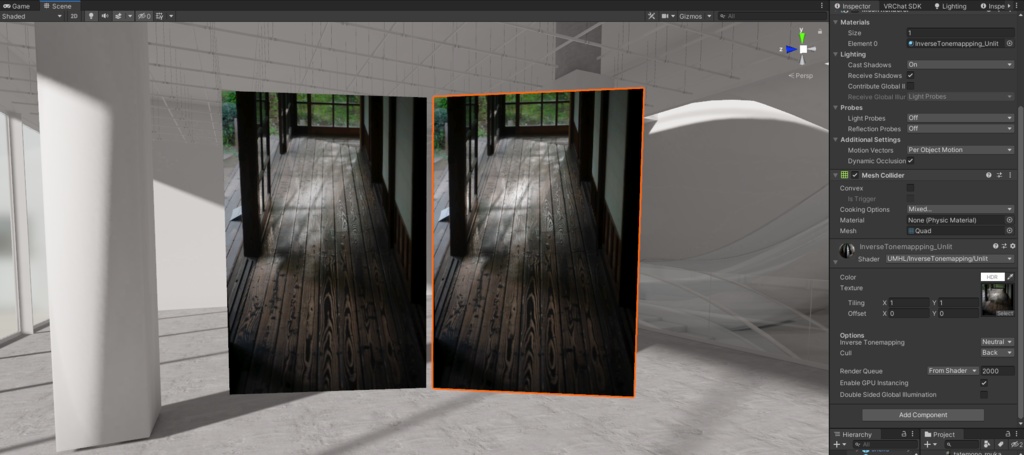Collapse the Probes section

(x=836, y=107)
